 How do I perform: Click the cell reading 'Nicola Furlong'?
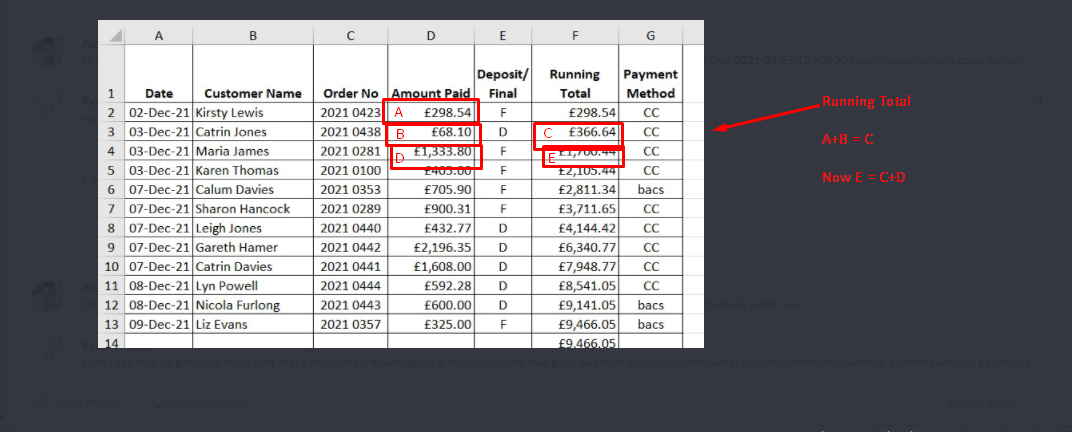click(x=253, y=304)
